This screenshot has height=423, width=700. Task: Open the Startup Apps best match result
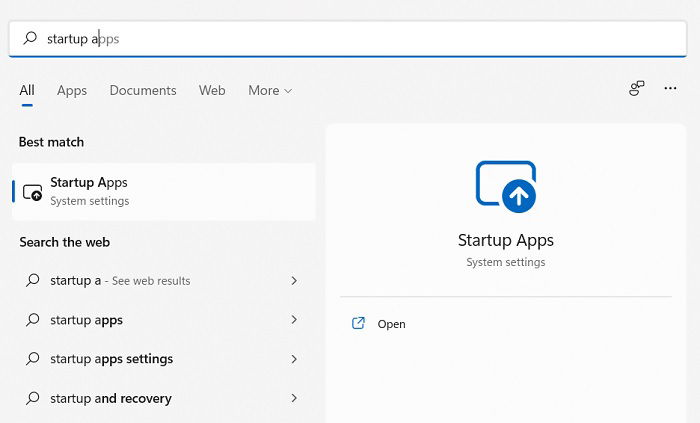[164, 191]
